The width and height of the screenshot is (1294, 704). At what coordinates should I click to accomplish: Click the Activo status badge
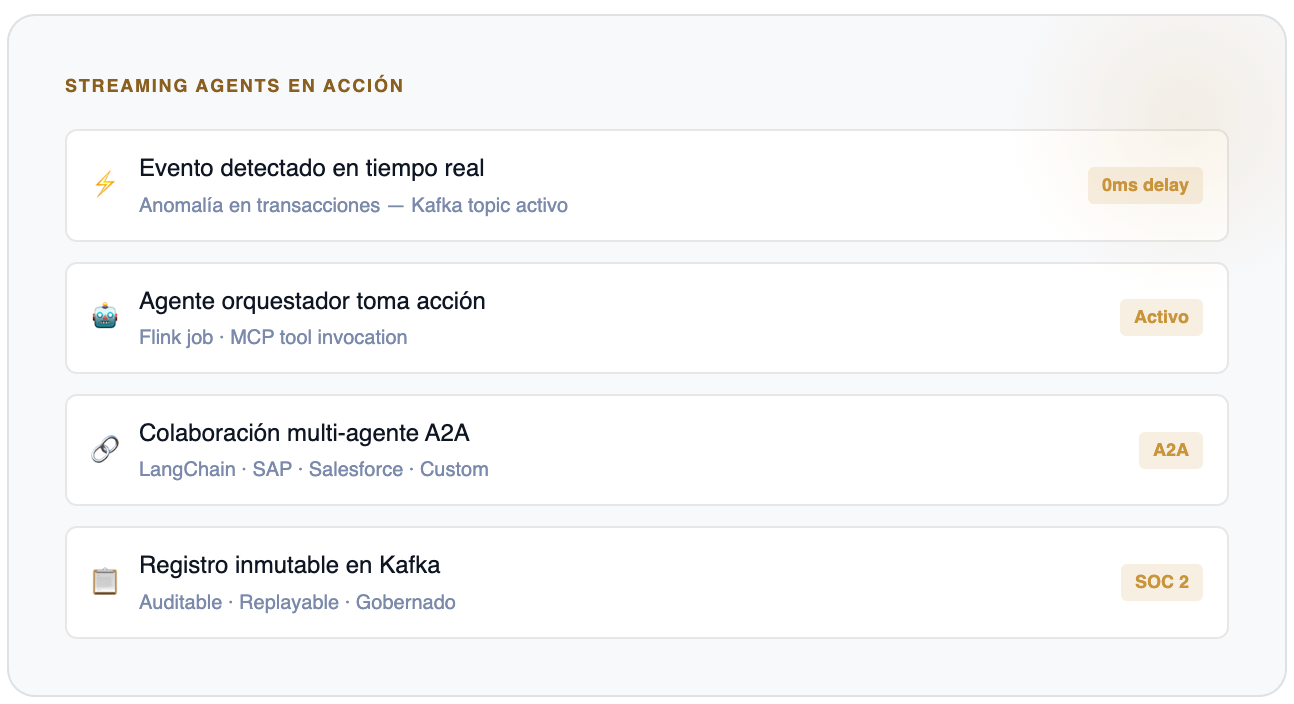point(1161,317)
